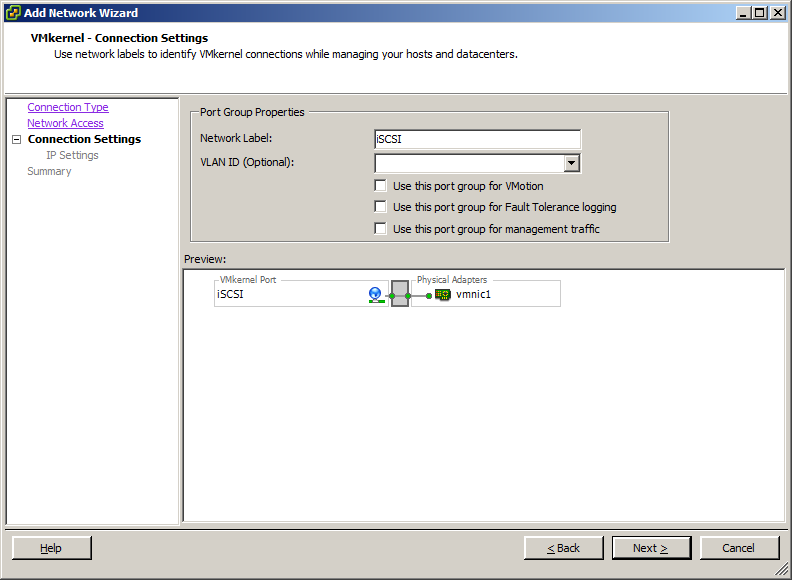Open the VLAN ID dropdown arrow
The width and height of the screenshot is (792, 580).
tap(571, 164)
